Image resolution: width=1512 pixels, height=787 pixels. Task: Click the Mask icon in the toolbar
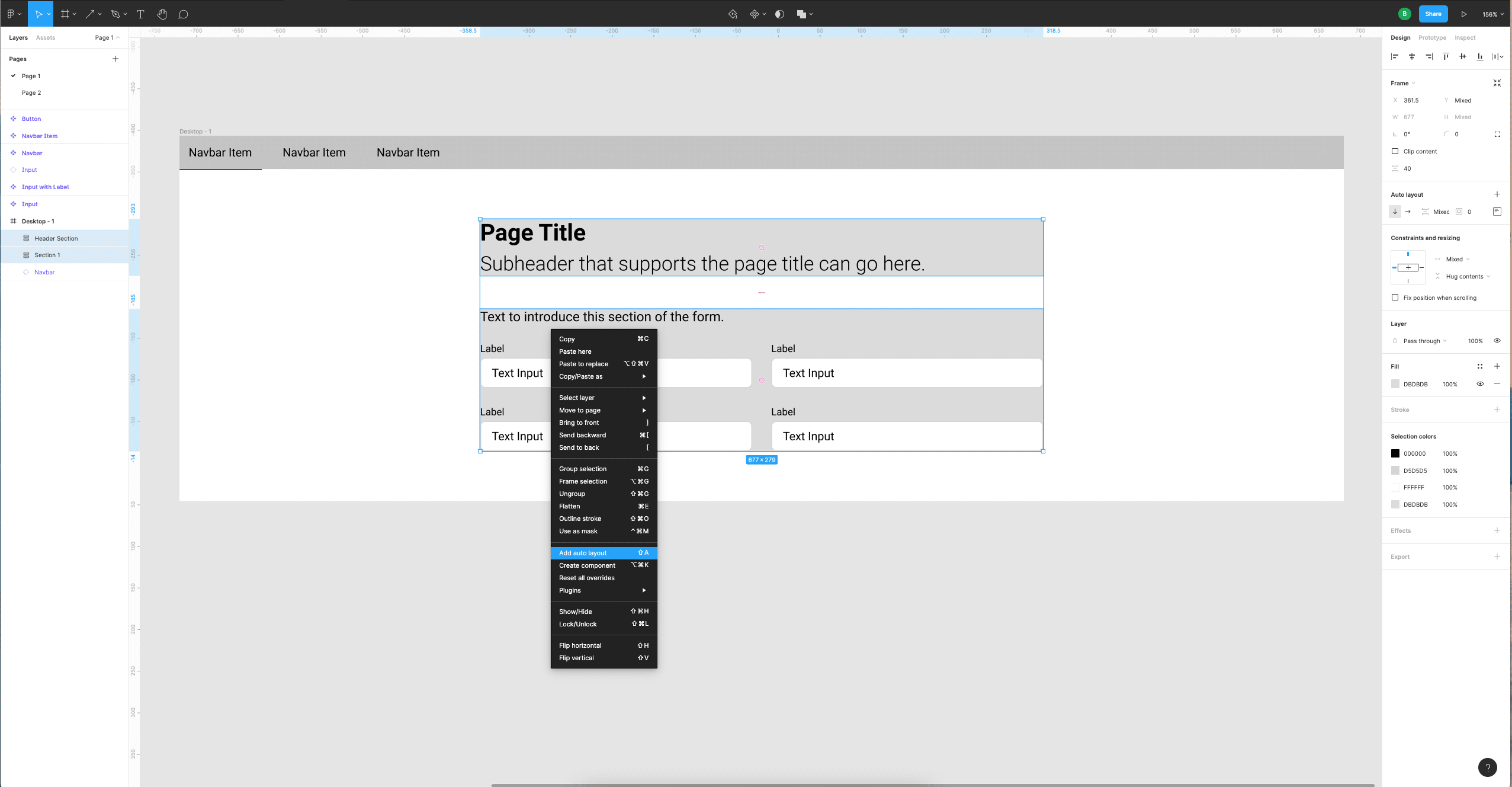point(779,14)
